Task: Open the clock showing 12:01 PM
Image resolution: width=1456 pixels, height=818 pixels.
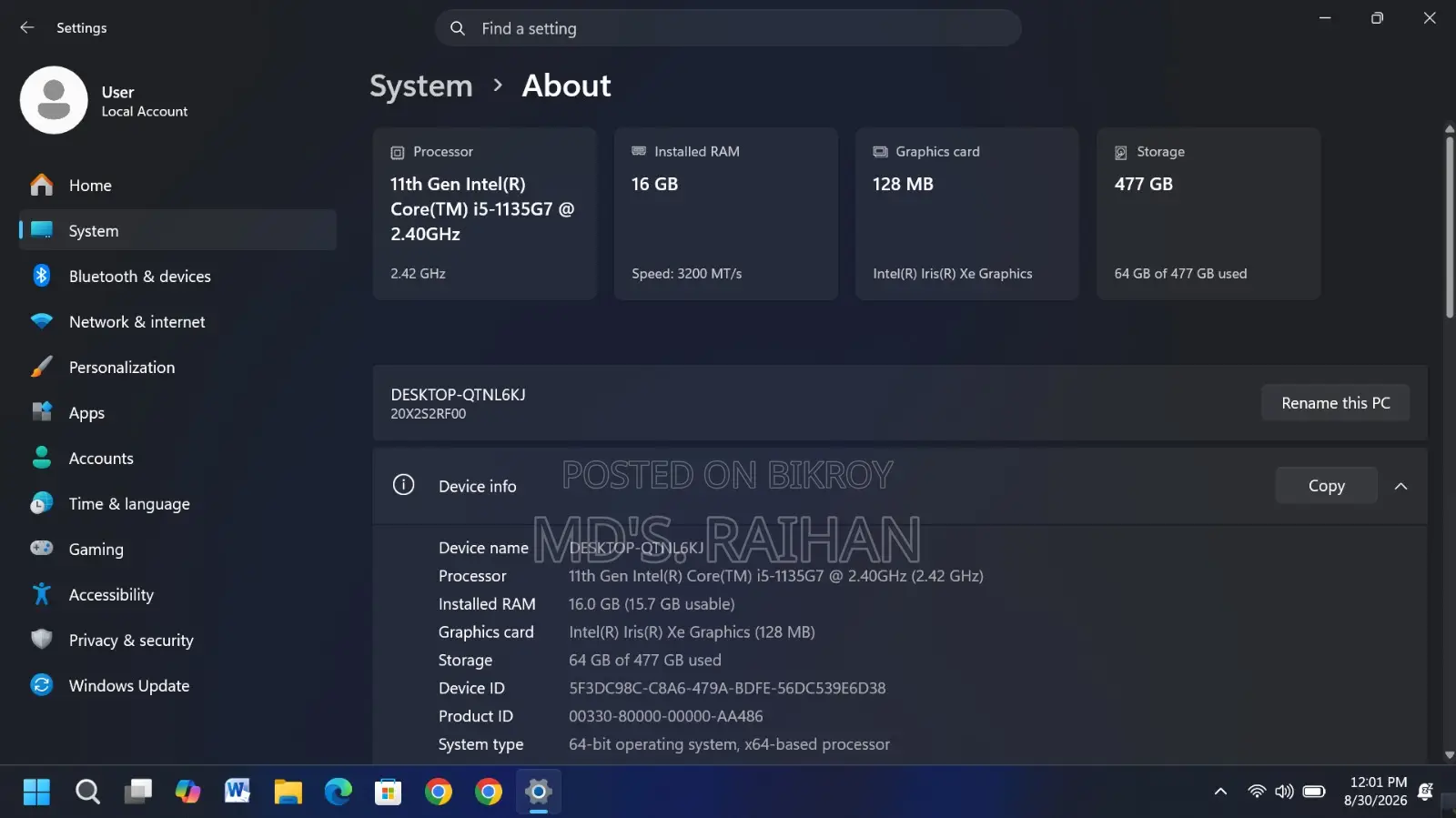Action: (1375, 792)
